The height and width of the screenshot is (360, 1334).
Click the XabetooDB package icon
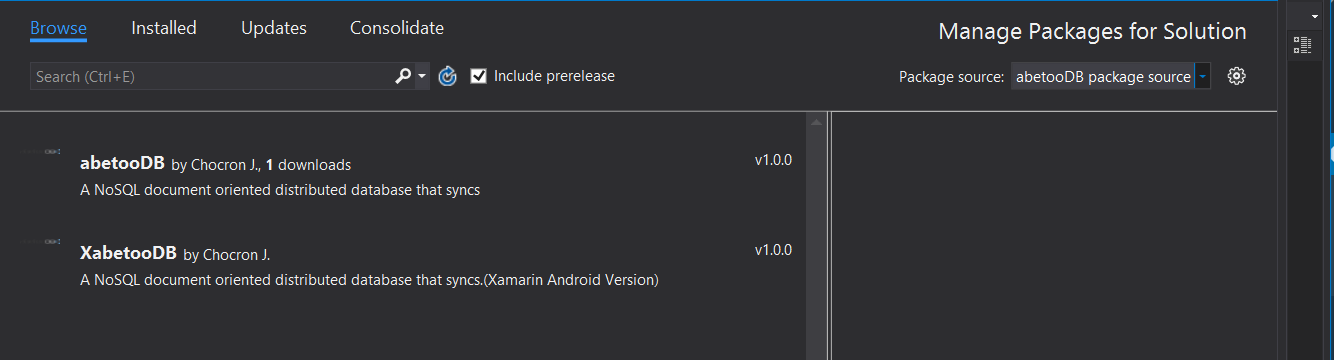click(42, 241)
